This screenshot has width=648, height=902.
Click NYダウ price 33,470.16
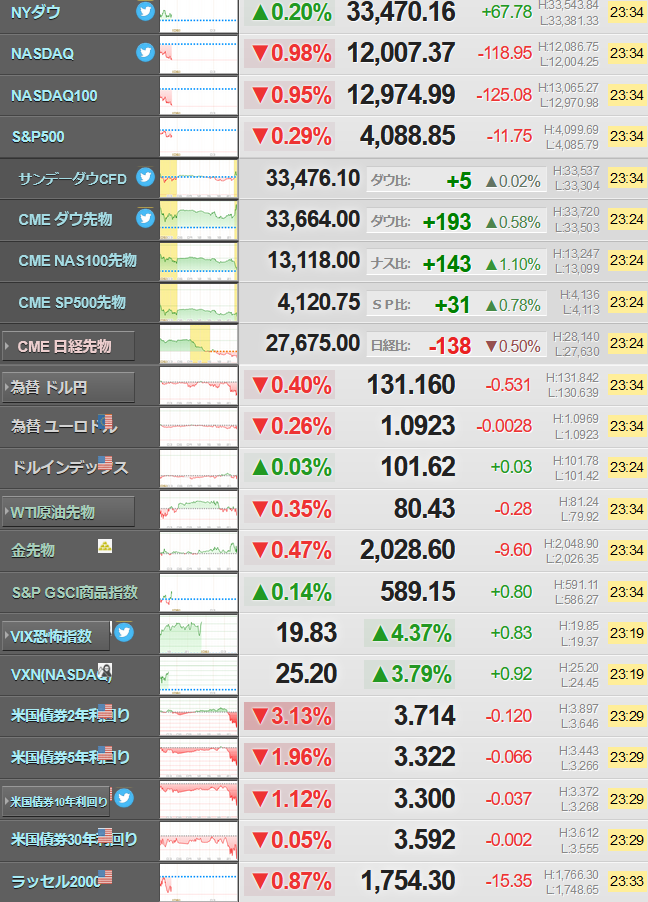click(401, 12)
